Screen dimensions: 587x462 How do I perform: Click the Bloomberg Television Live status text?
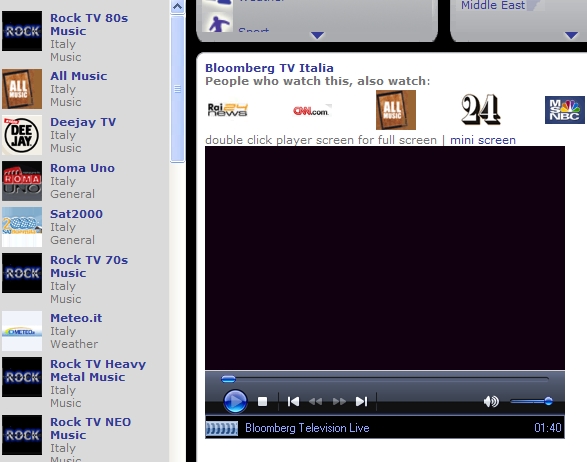click(307, 428)
